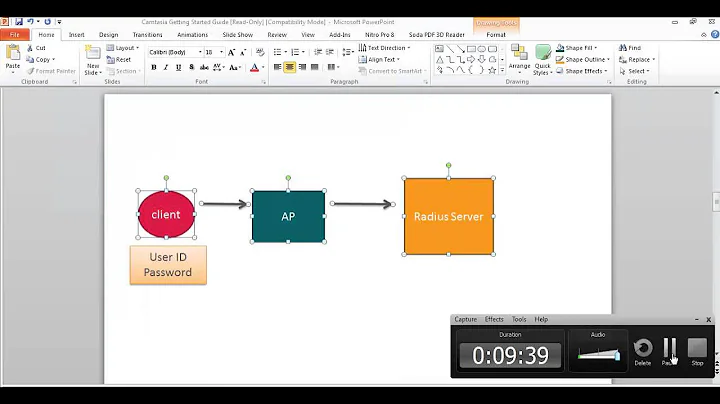
Task: Click the Cut scissors command
Action: click(37, 48)
